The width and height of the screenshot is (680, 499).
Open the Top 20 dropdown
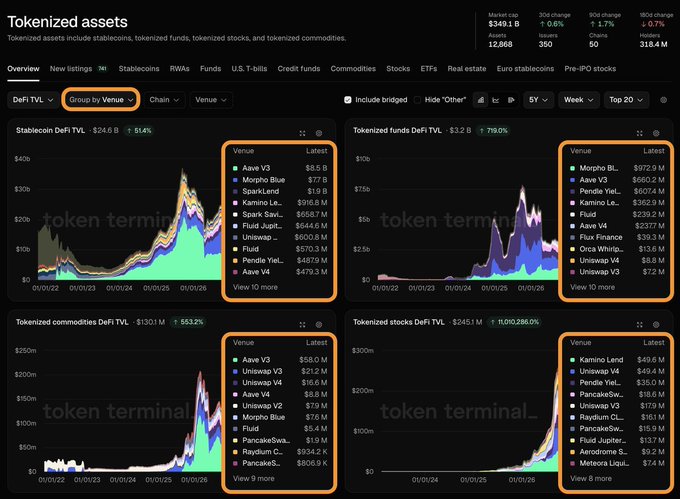coord(626,100)
